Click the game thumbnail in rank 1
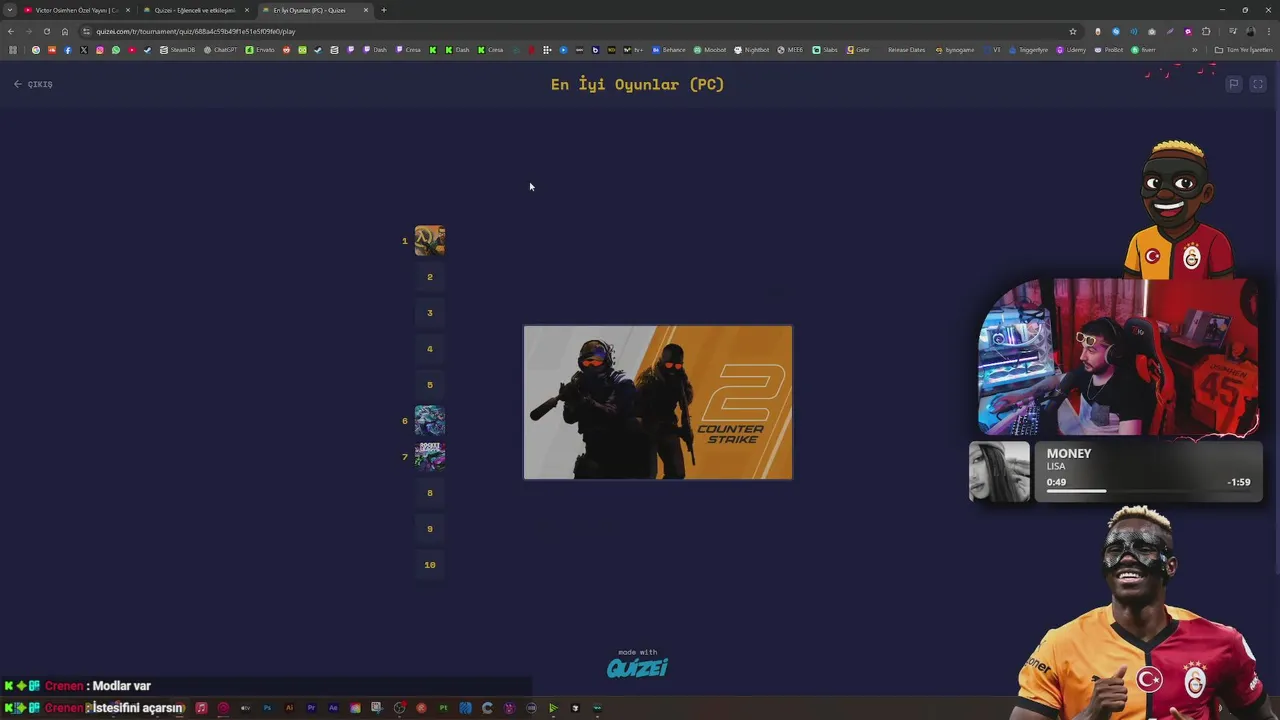The width and height of the screenshot is (1280, 720). click(430, 241)
